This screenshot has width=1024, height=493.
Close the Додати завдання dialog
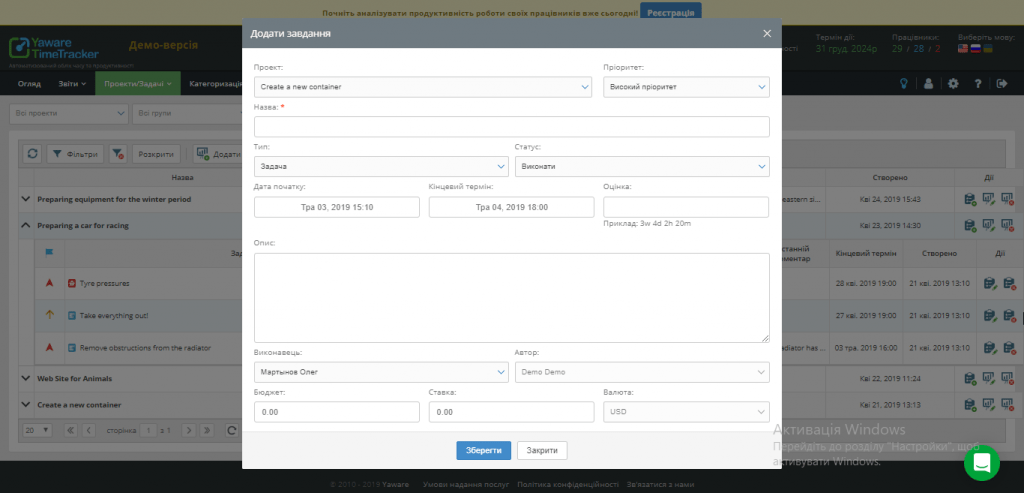[x=767, y=33]
